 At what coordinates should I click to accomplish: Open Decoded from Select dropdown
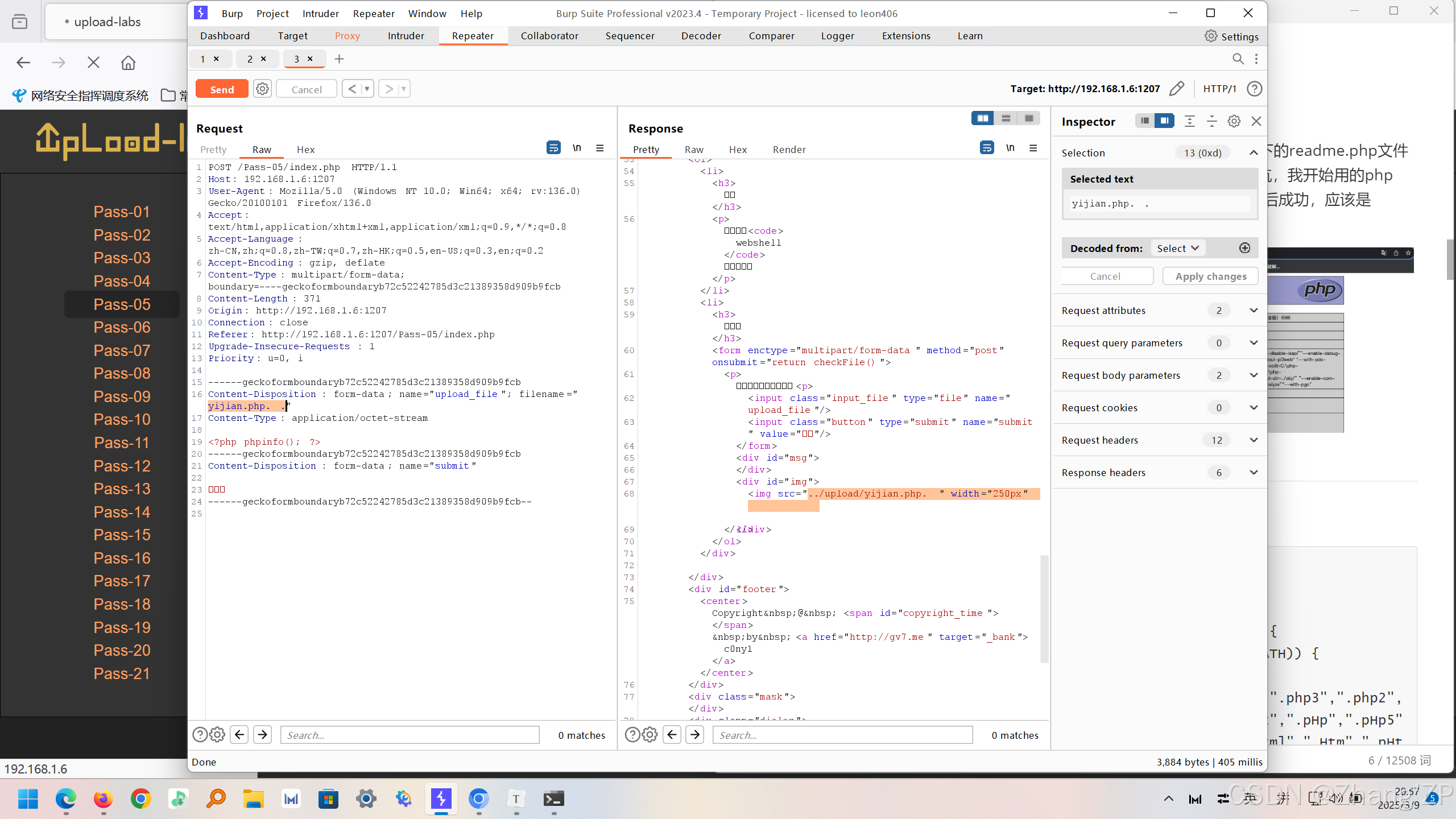point(1177,248)
